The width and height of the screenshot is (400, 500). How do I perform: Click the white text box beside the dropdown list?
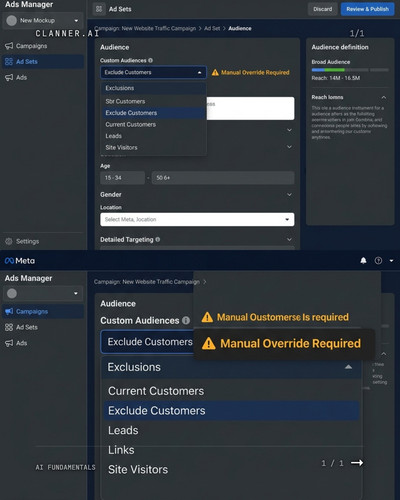[250, 108]
